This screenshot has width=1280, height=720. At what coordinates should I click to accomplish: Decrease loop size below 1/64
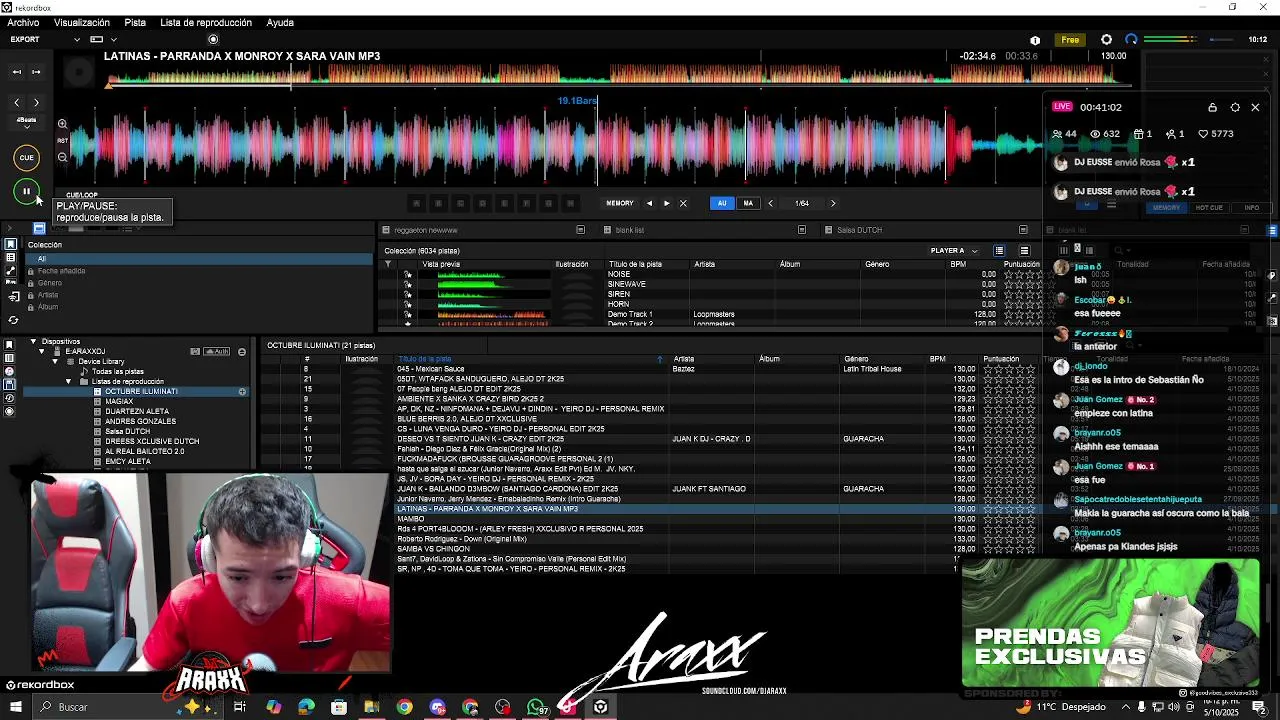click(770, 203)
